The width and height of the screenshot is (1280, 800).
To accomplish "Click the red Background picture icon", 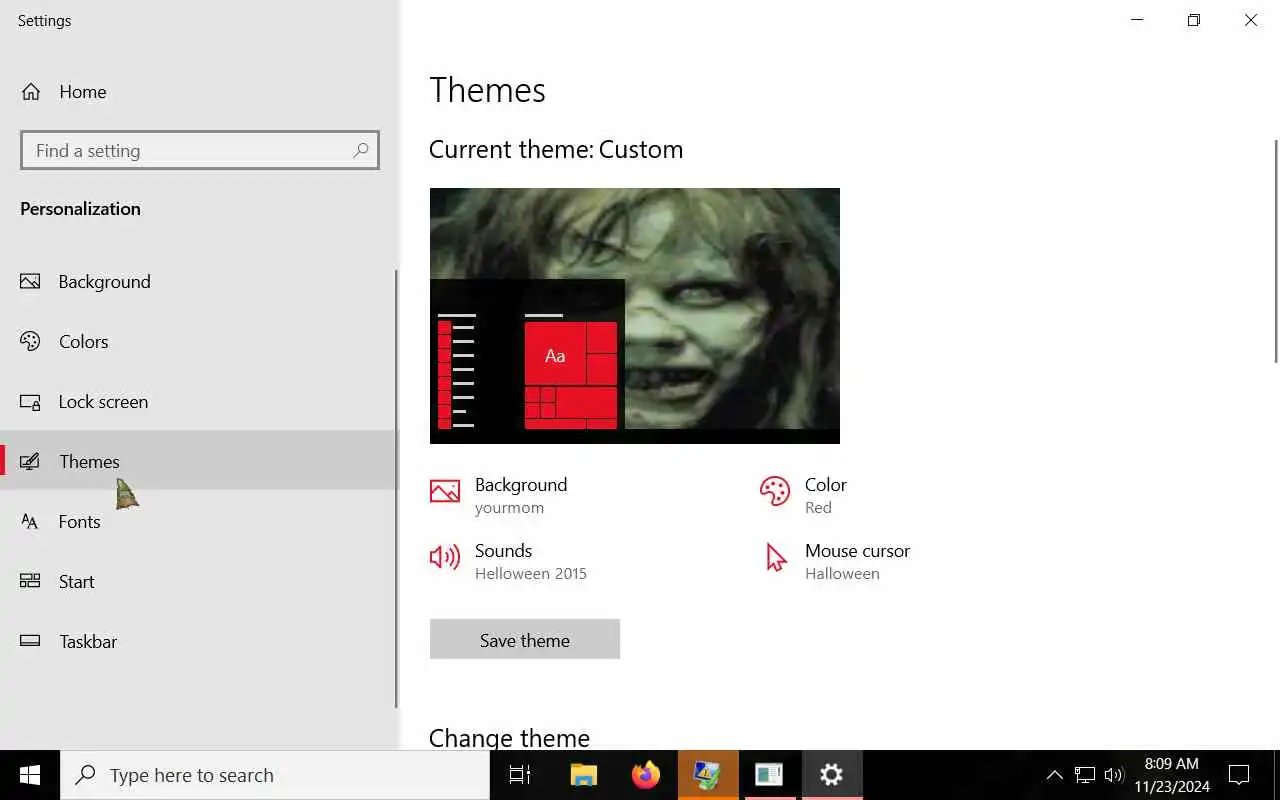I will pyautogui.click(x=445, y=491).
